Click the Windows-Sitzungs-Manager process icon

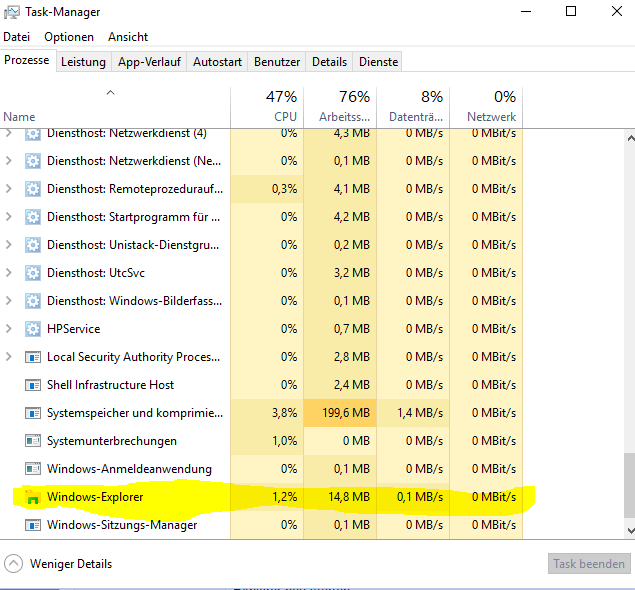(33, 525)
